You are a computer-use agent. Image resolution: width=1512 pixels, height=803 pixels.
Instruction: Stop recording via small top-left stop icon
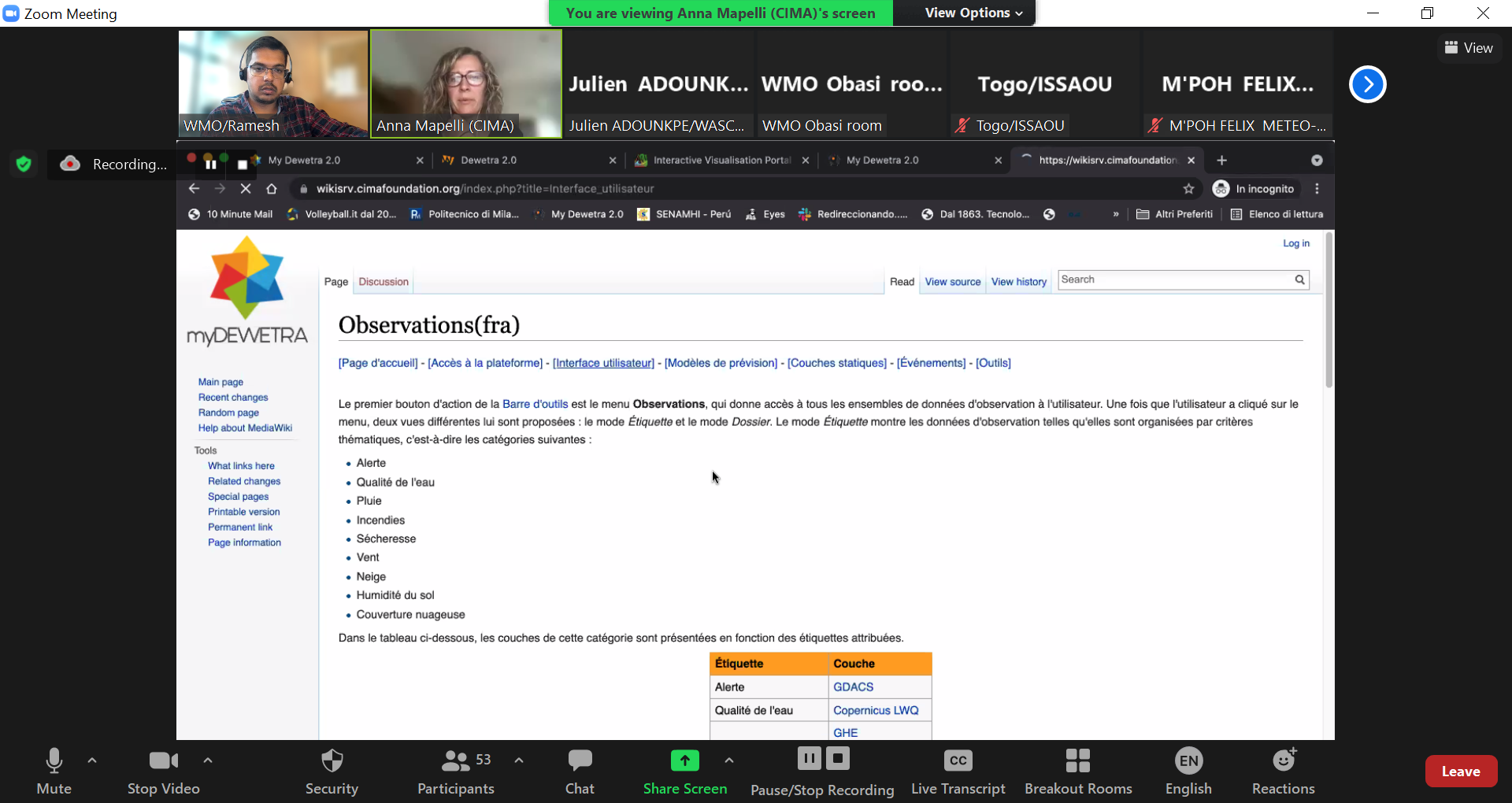coord(243,164)
